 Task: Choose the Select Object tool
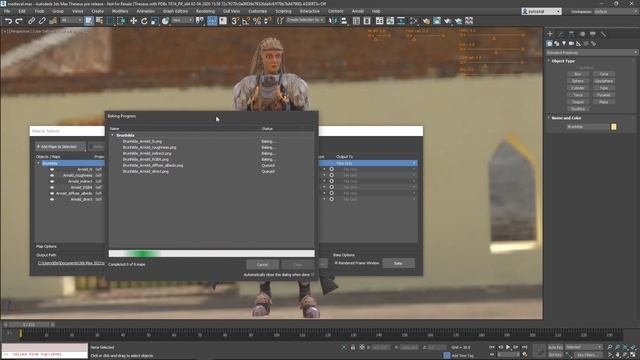click(x=89, y=20)
